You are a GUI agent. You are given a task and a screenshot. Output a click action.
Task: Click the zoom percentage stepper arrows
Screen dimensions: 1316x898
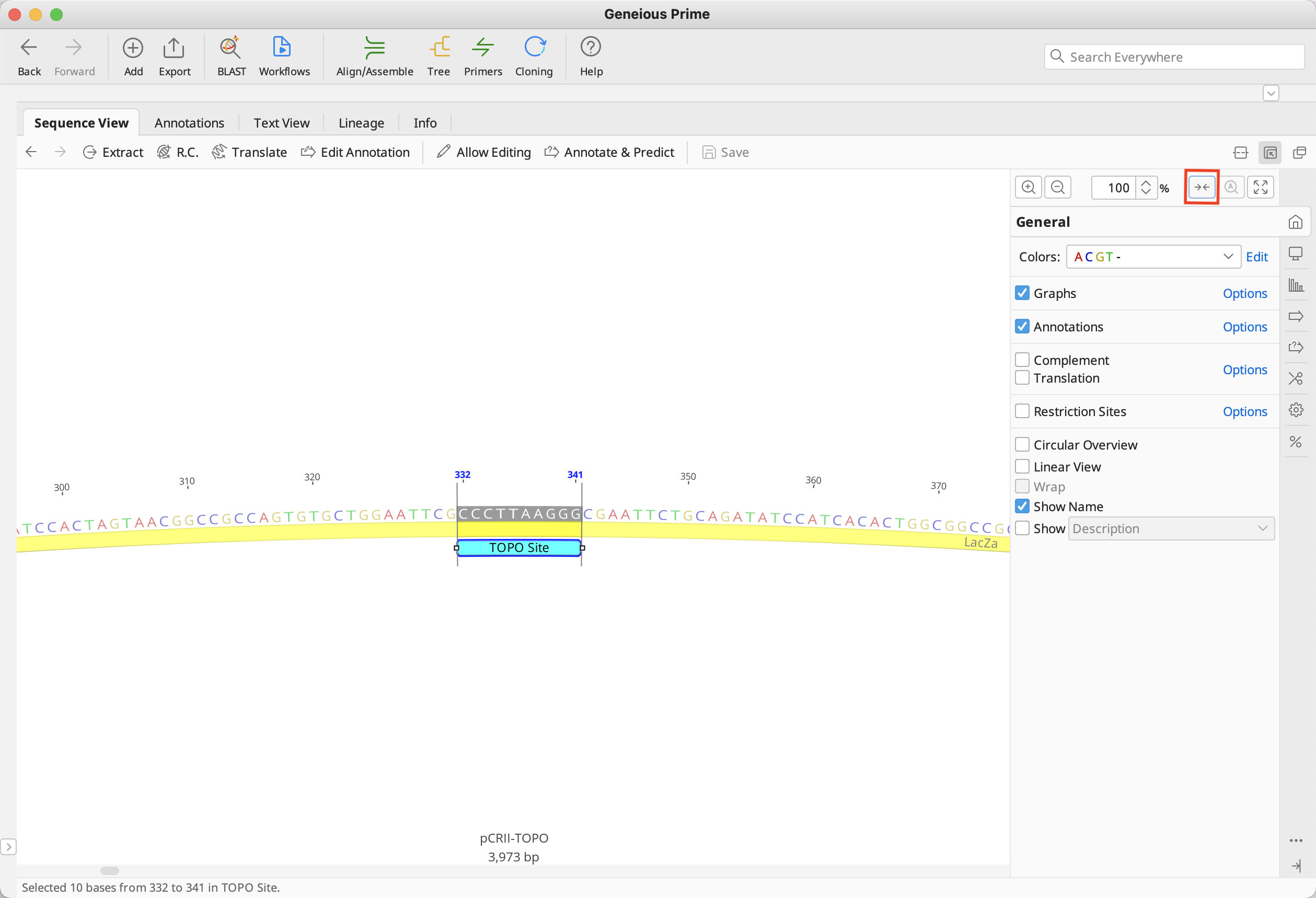tap(1145, 188)
